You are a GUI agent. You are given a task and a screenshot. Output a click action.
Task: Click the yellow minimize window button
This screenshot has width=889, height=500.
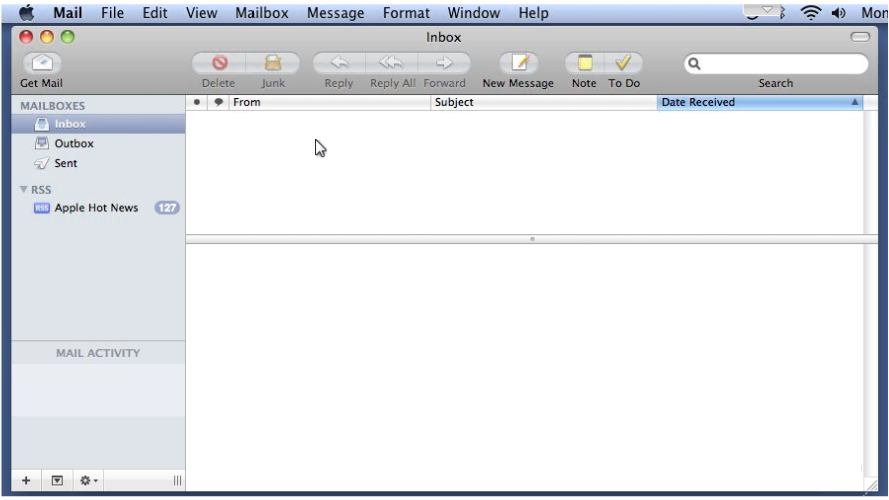click(47, 37)
